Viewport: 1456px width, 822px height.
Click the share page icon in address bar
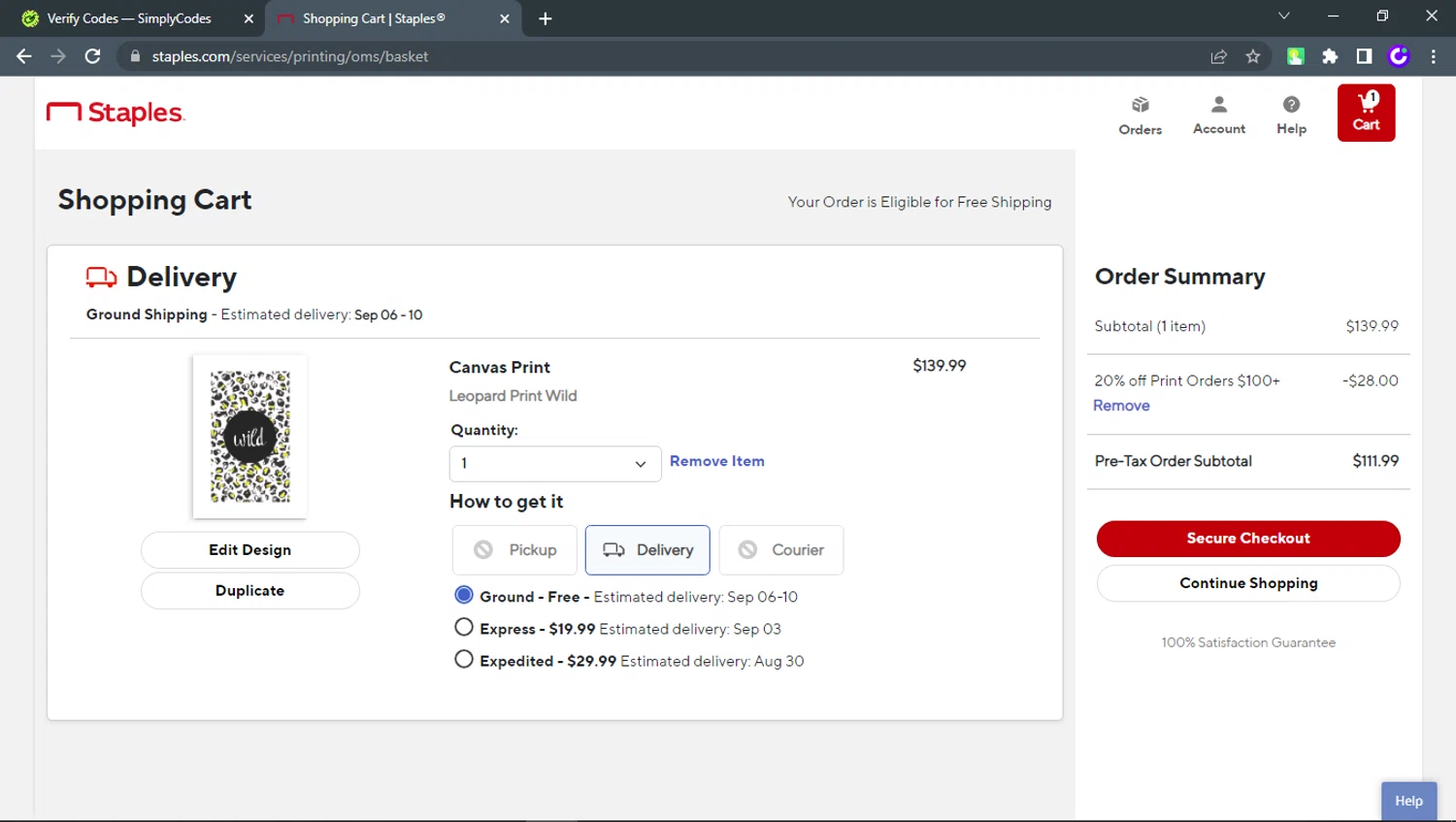1219,56
